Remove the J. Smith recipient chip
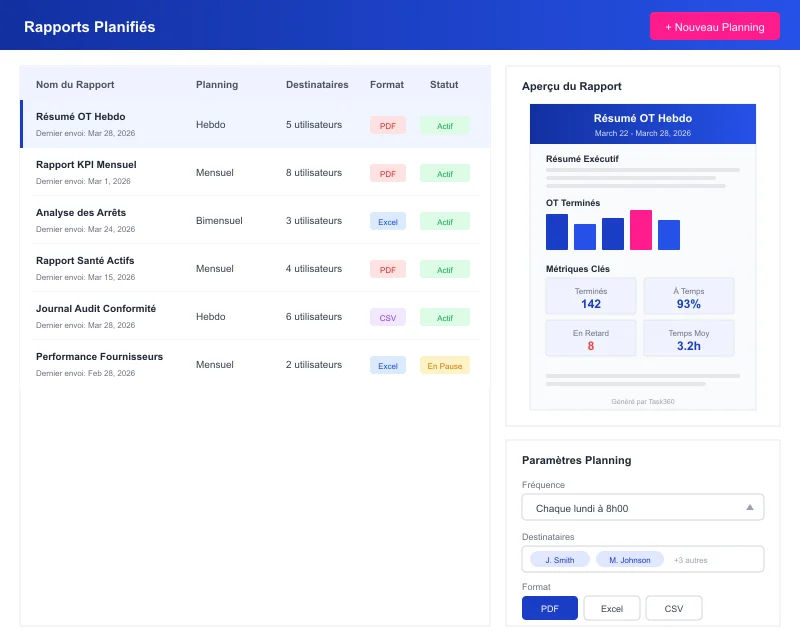 [558, 559]
